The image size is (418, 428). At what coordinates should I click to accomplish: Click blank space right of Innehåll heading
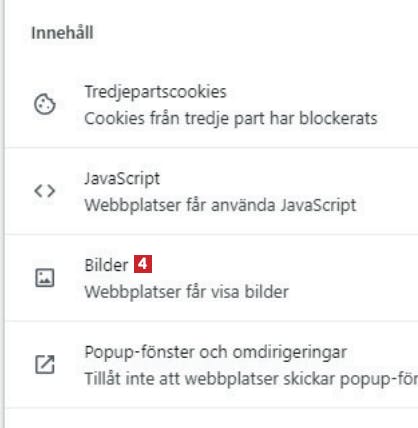click(253, 33)
